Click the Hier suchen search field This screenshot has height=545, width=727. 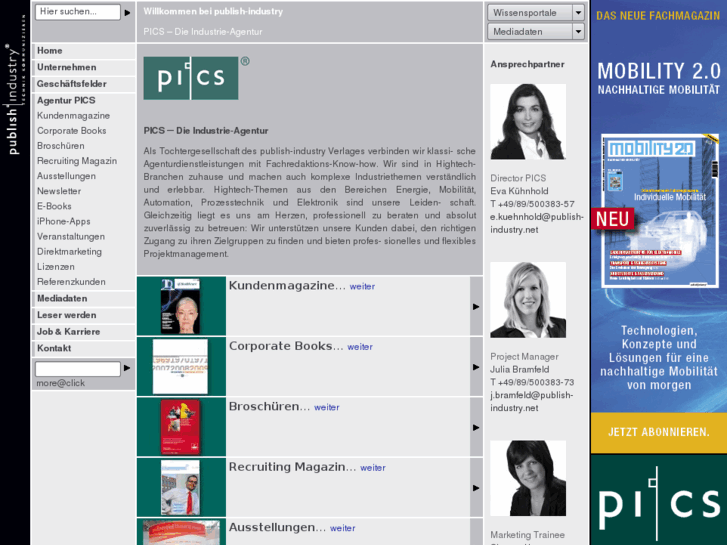click(78, 12)
